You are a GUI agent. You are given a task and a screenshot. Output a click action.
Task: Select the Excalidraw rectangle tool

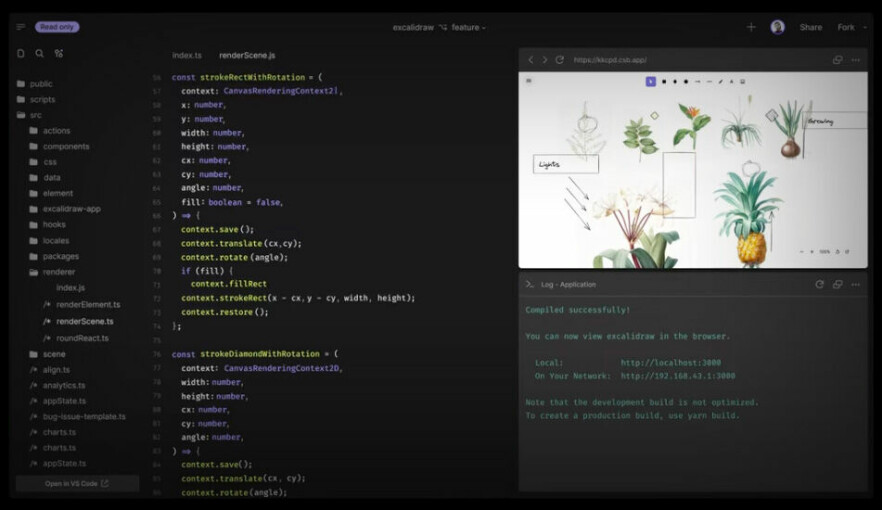664,82
